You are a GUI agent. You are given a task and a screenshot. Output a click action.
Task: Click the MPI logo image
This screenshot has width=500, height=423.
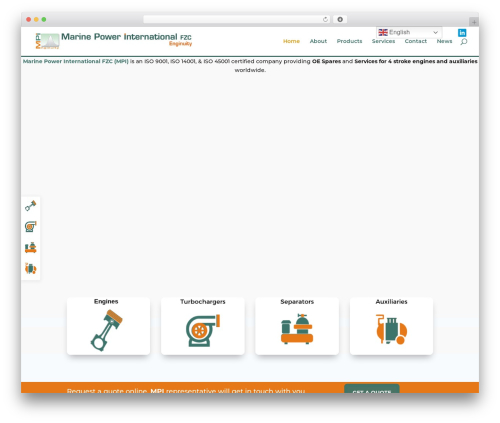[x=47, y=41]
